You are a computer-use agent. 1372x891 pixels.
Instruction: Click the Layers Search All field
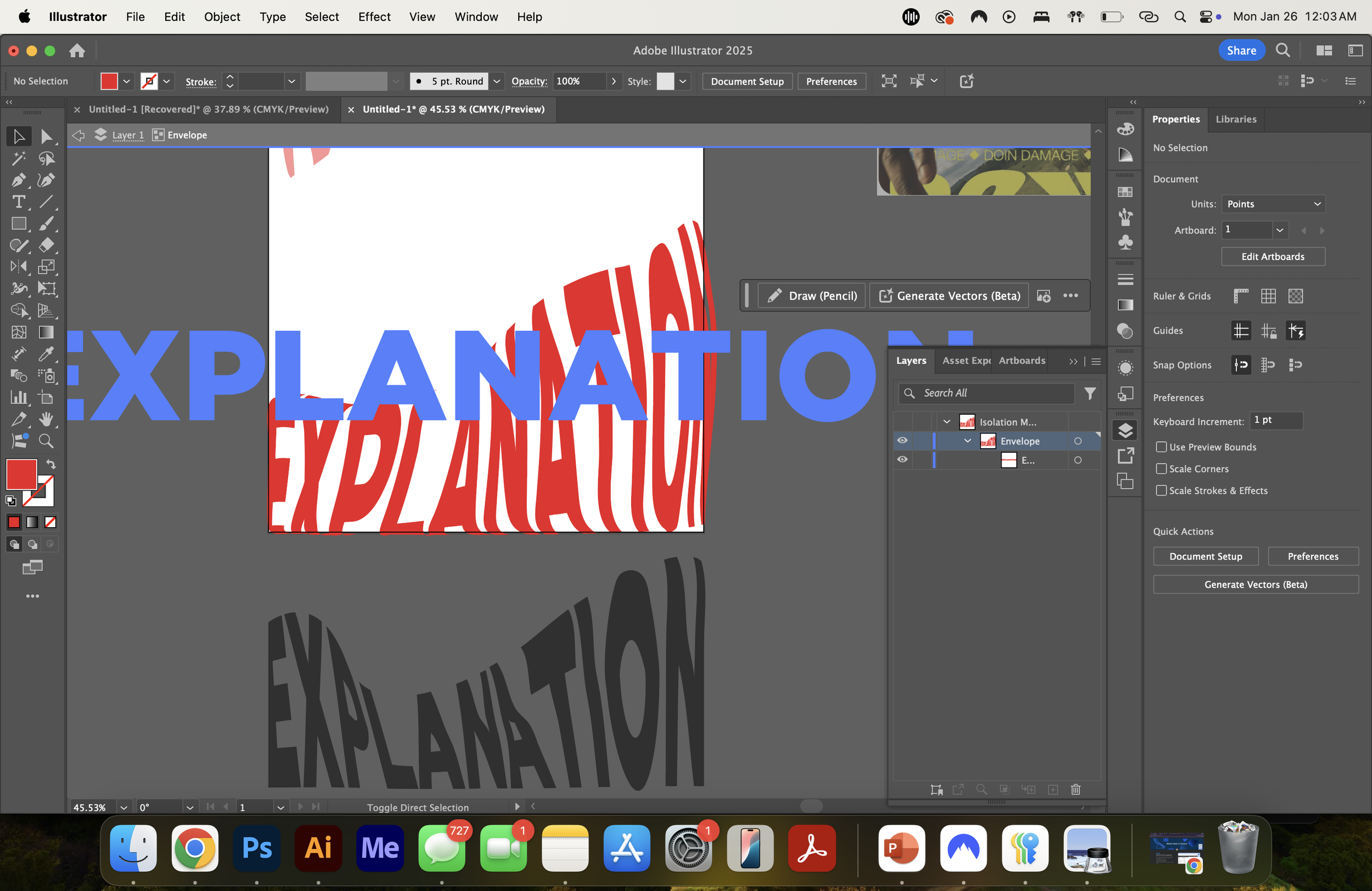point(987,393)
